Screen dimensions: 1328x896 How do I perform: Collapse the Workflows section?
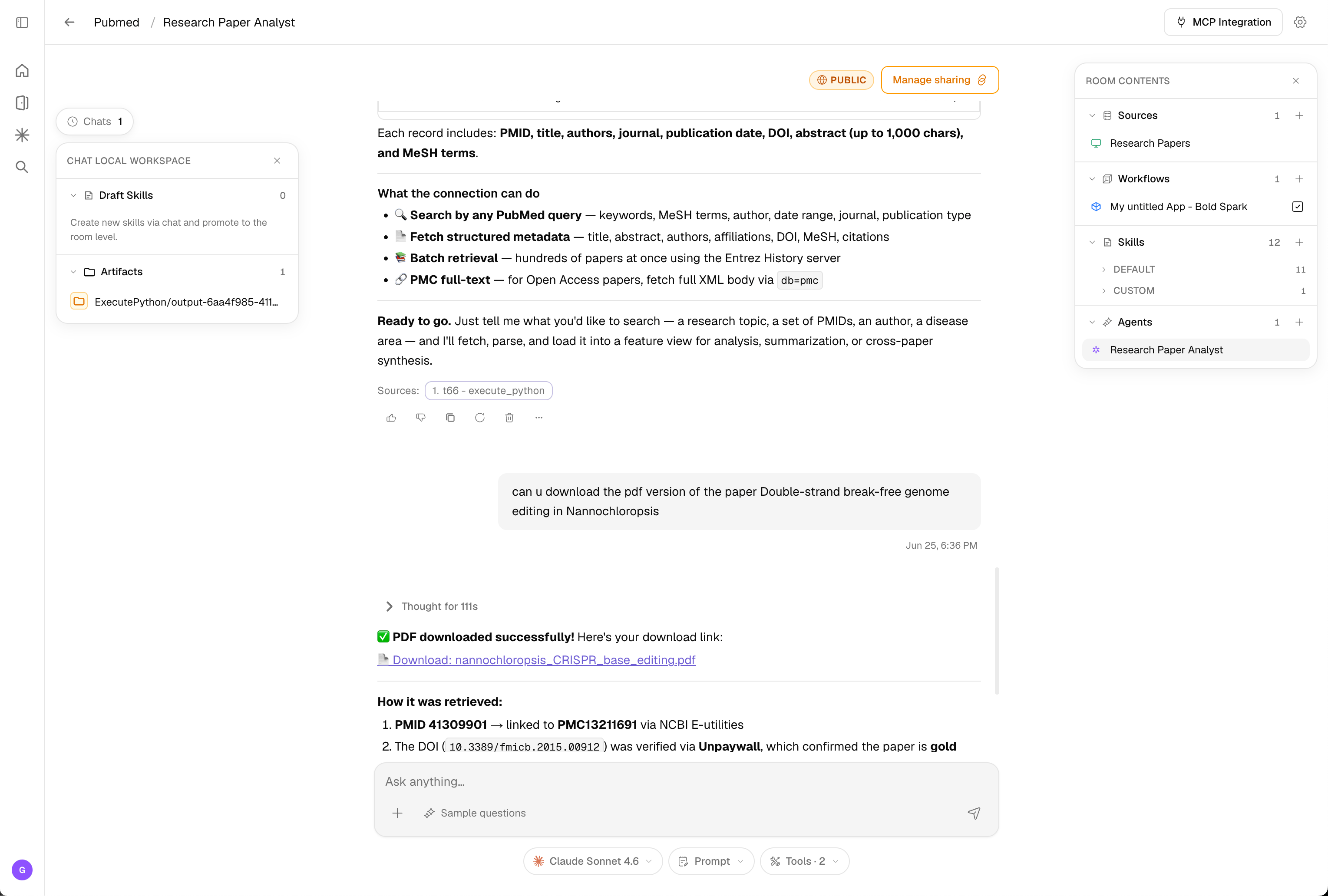point(1092,179)
